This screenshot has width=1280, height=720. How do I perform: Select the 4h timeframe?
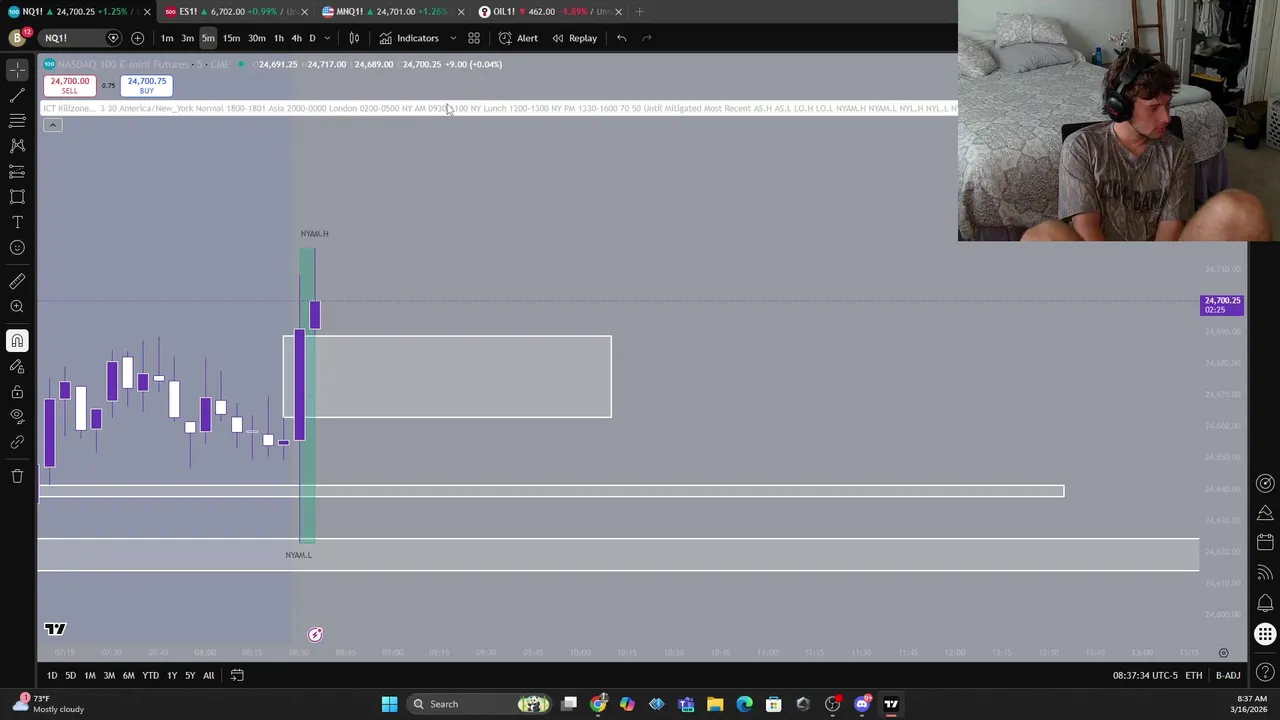296,38
